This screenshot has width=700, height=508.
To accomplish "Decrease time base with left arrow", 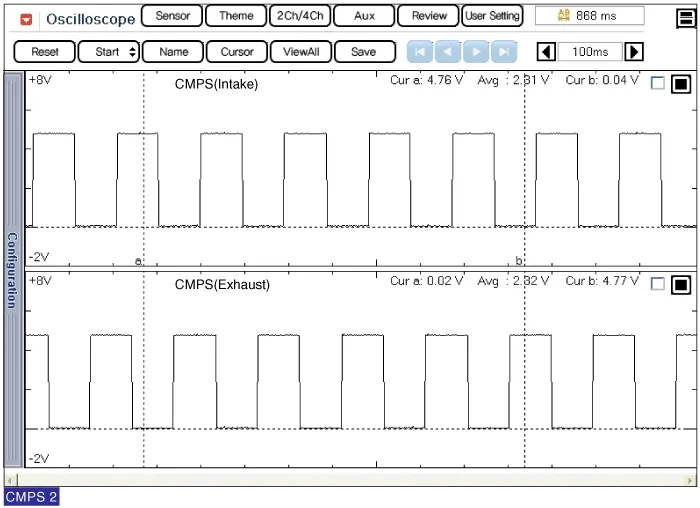I will pos(547,52).
